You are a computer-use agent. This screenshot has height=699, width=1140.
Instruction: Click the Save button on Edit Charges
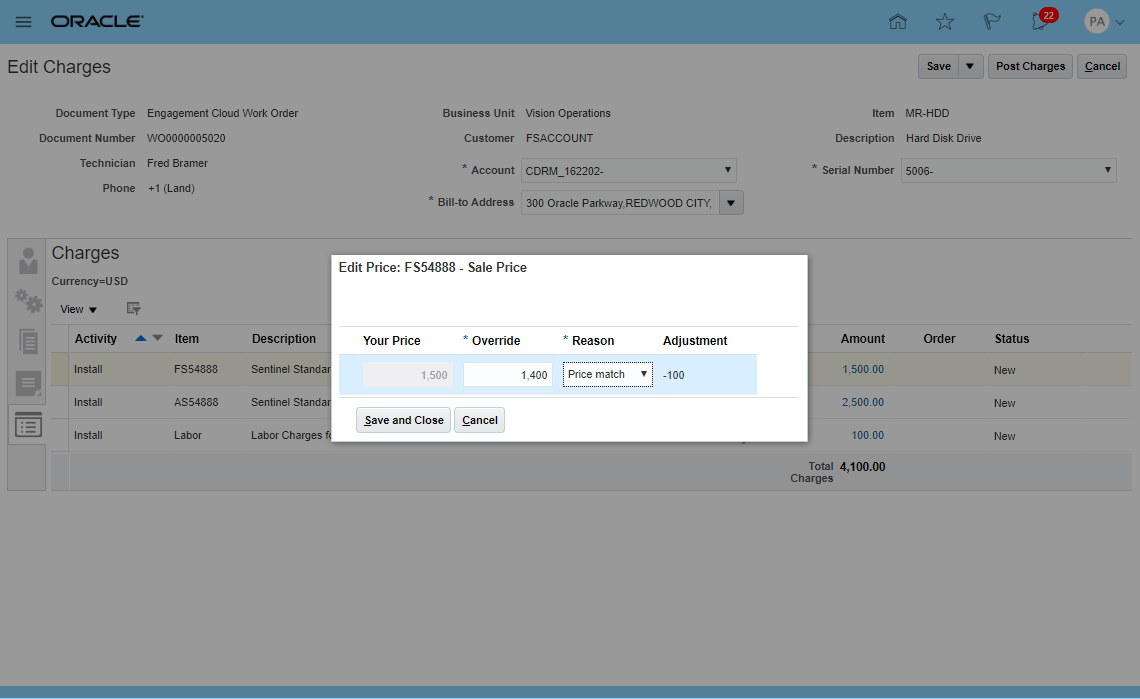tap(939, 66)
